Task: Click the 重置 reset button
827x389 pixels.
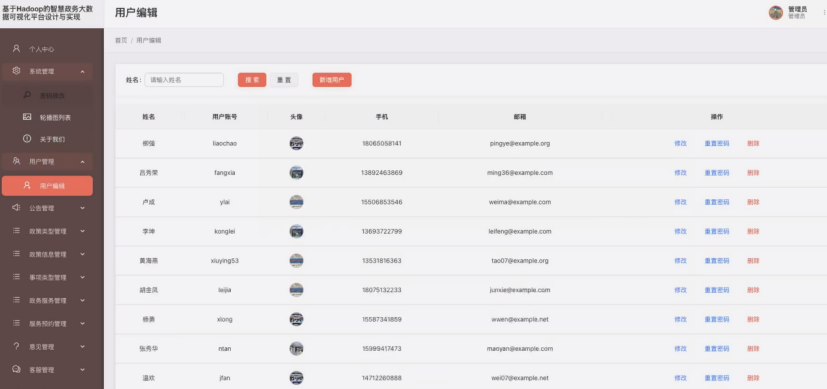Action: pos(284,80)
